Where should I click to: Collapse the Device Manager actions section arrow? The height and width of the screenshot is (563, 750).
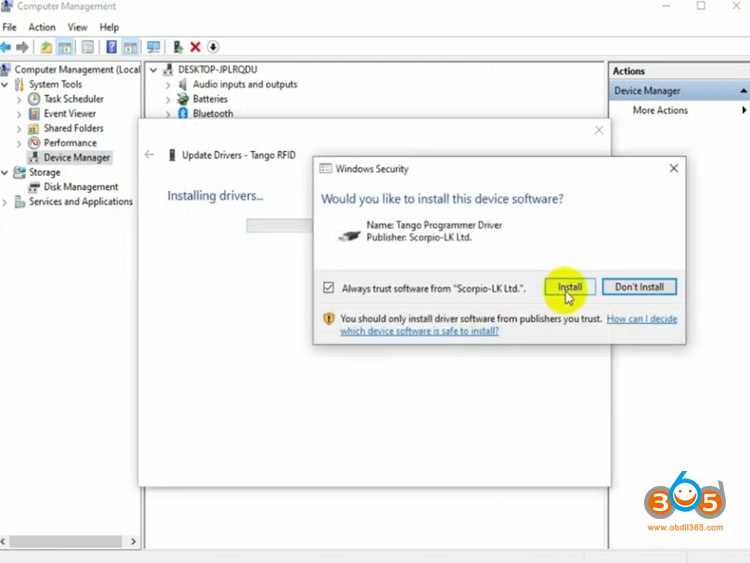coord(743,91)
